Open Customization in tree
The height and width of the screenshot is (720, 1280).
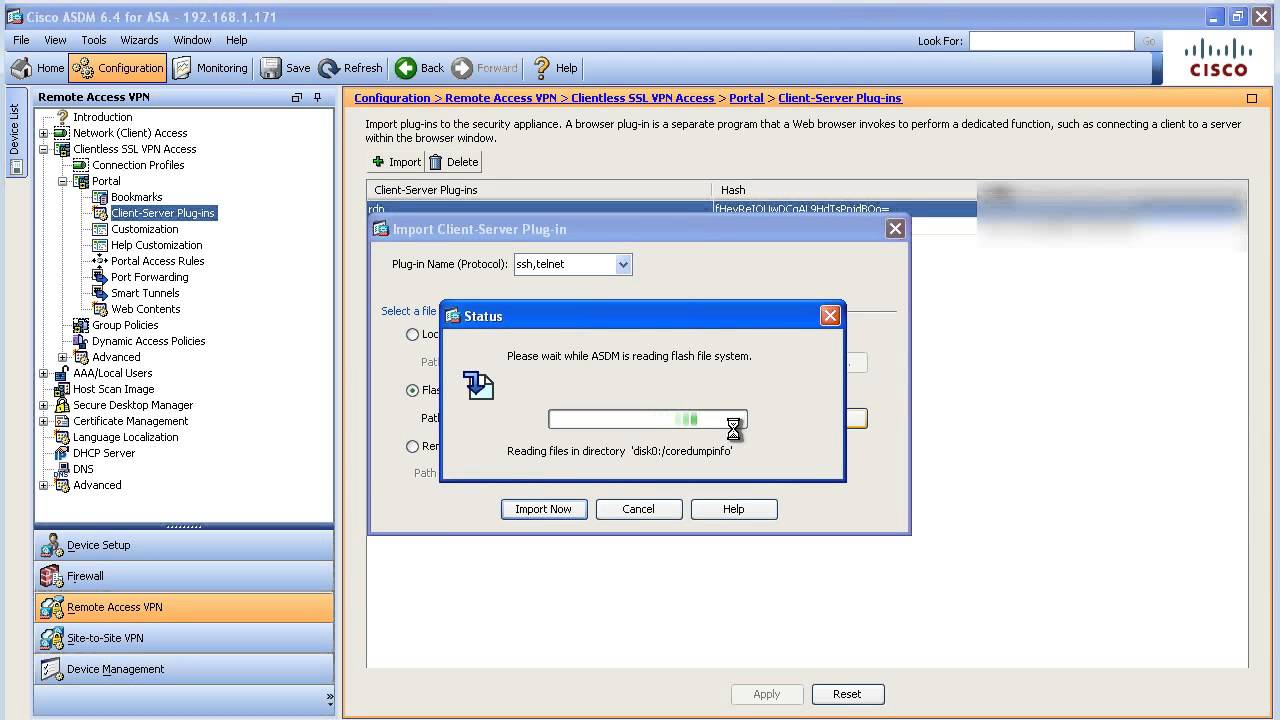[x=144, y=229]
